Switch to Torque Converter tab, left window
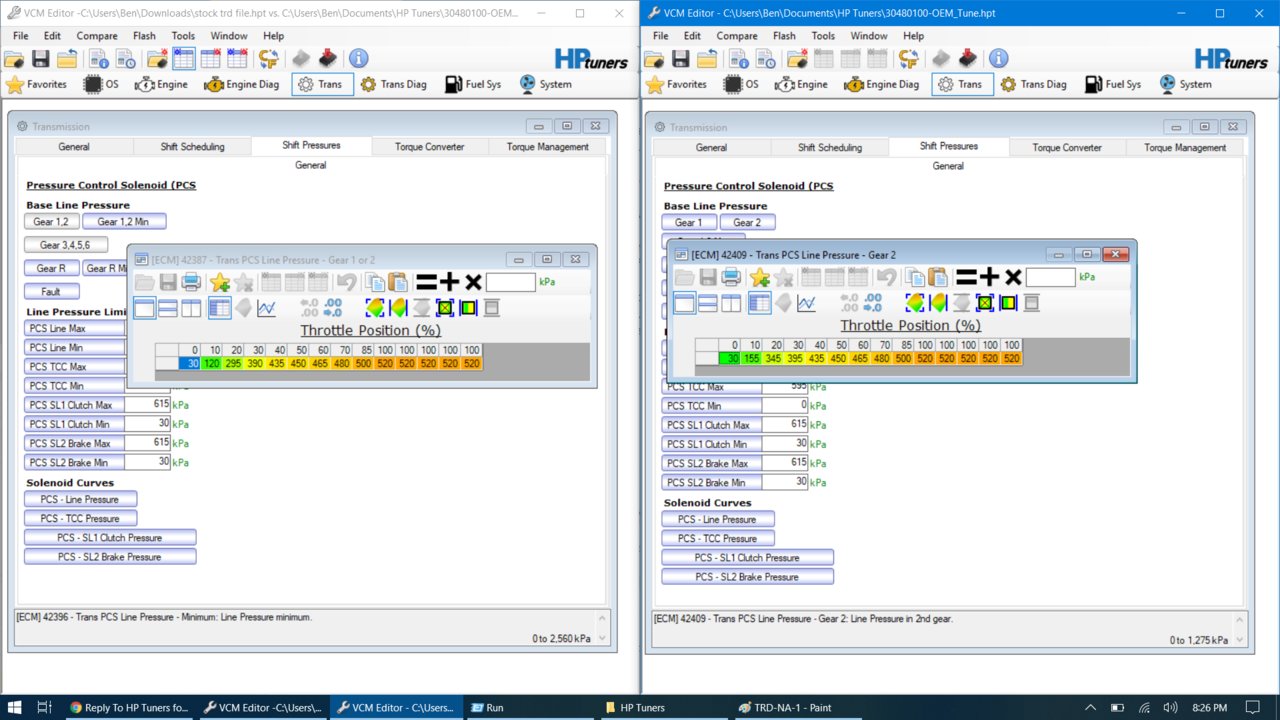The image size is (1280, 720). coord(430,146)
